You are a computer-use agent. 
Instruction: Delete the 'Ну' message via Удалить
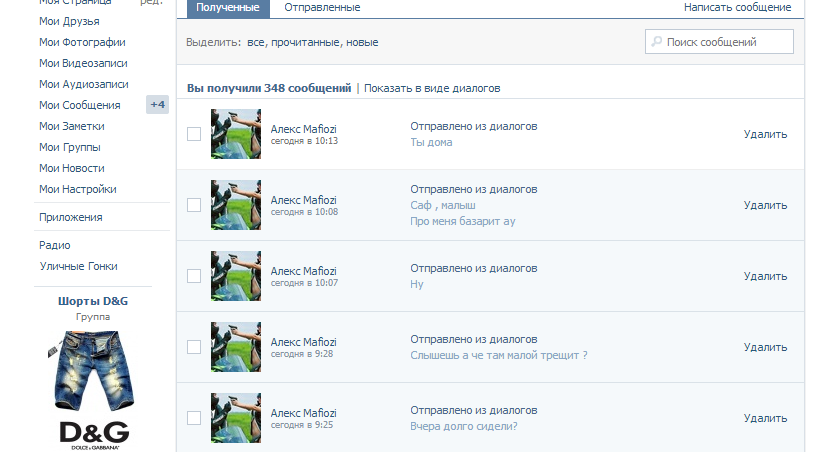765,276
